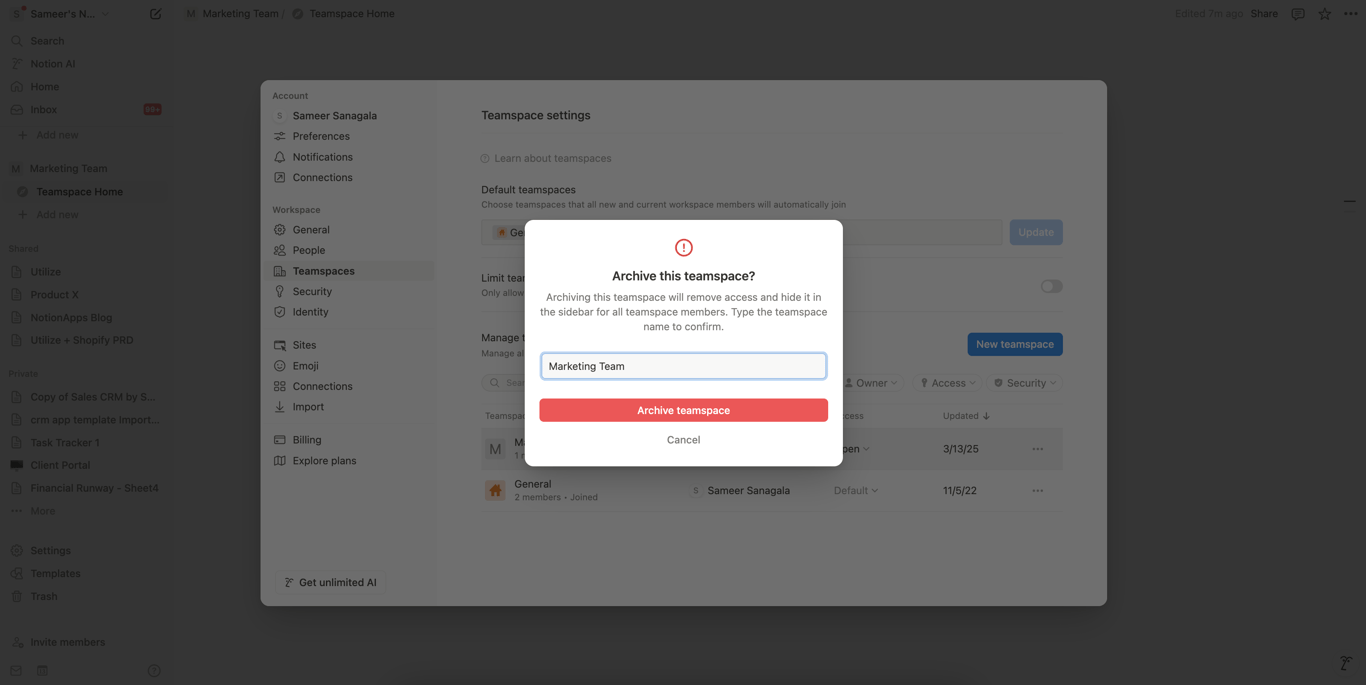Screen dimensions: 1366x685
Task: Open the Security filter dropdown
Action: click(x=1025, y=383)
